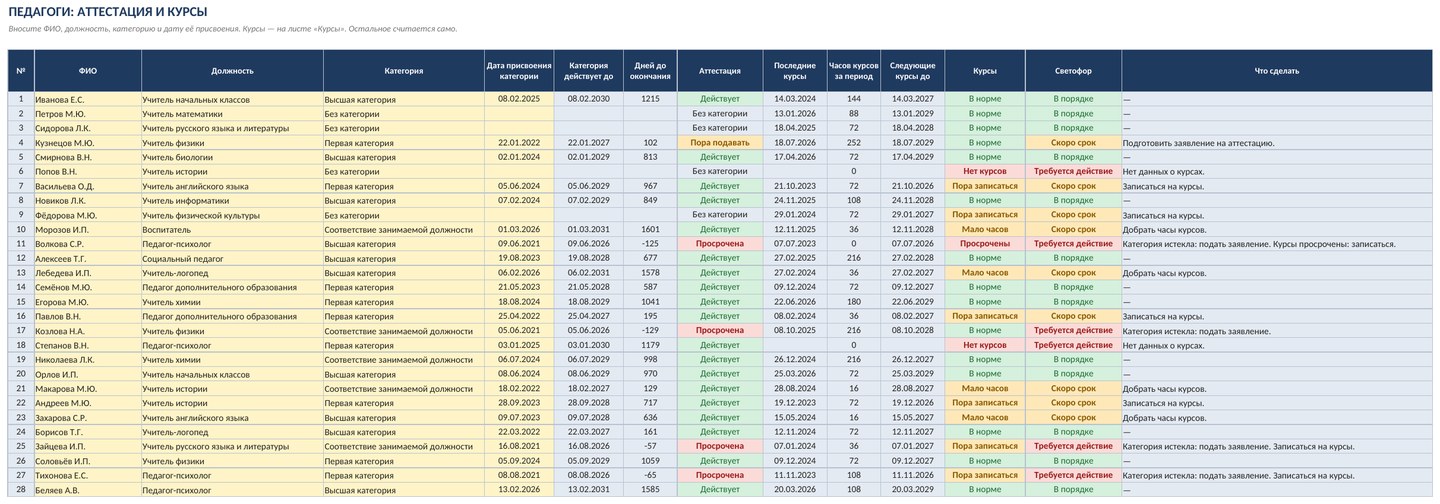Select the name cell "Соловьёв И.П."

coord(88,462)
